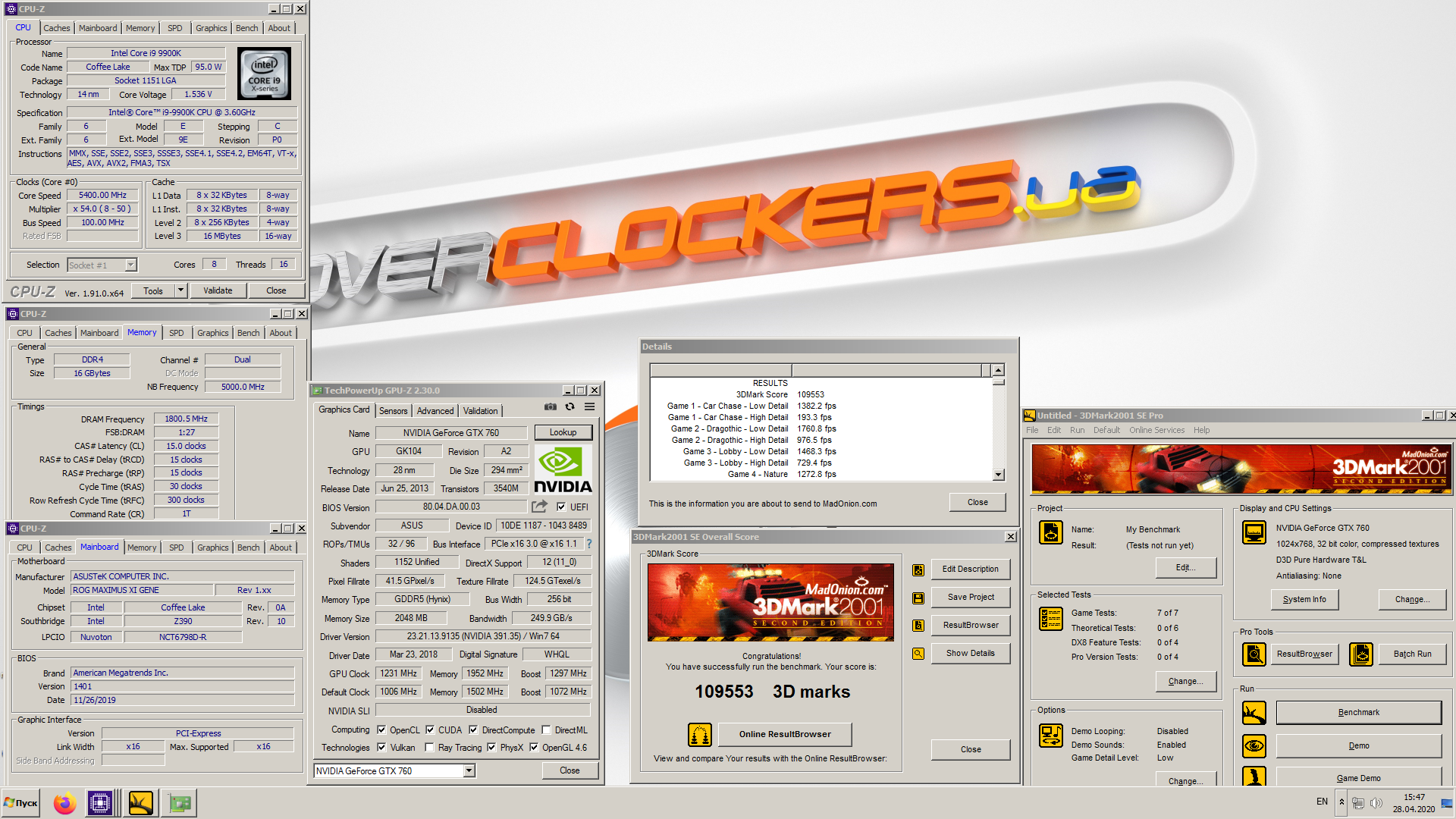Click the Validate button in CPU-Z

click(218, 290)
